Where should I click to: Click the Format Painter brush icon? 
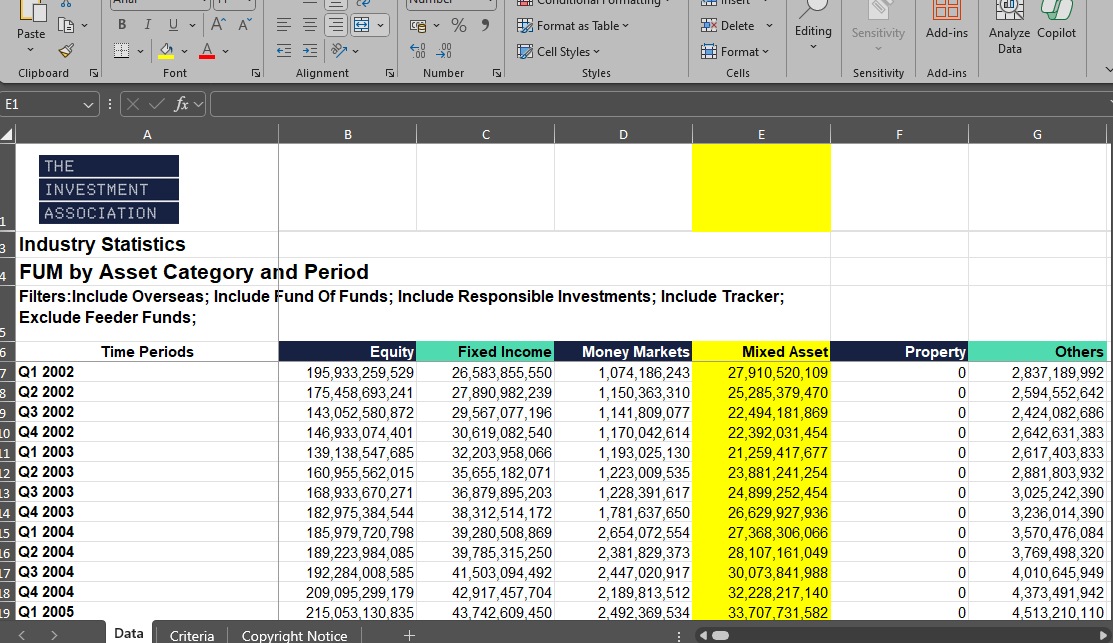tap(66, 50)
